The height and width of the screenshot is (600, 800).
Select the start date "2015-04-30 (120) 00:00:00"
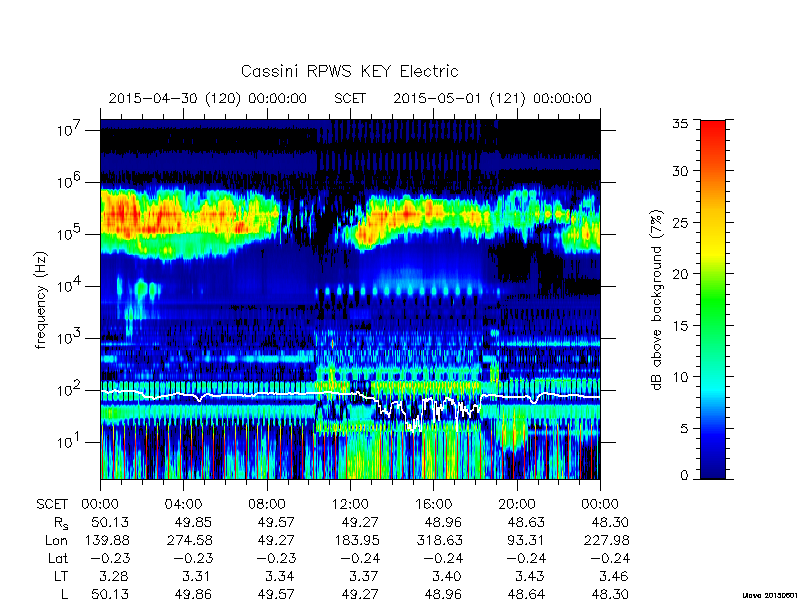208,98
